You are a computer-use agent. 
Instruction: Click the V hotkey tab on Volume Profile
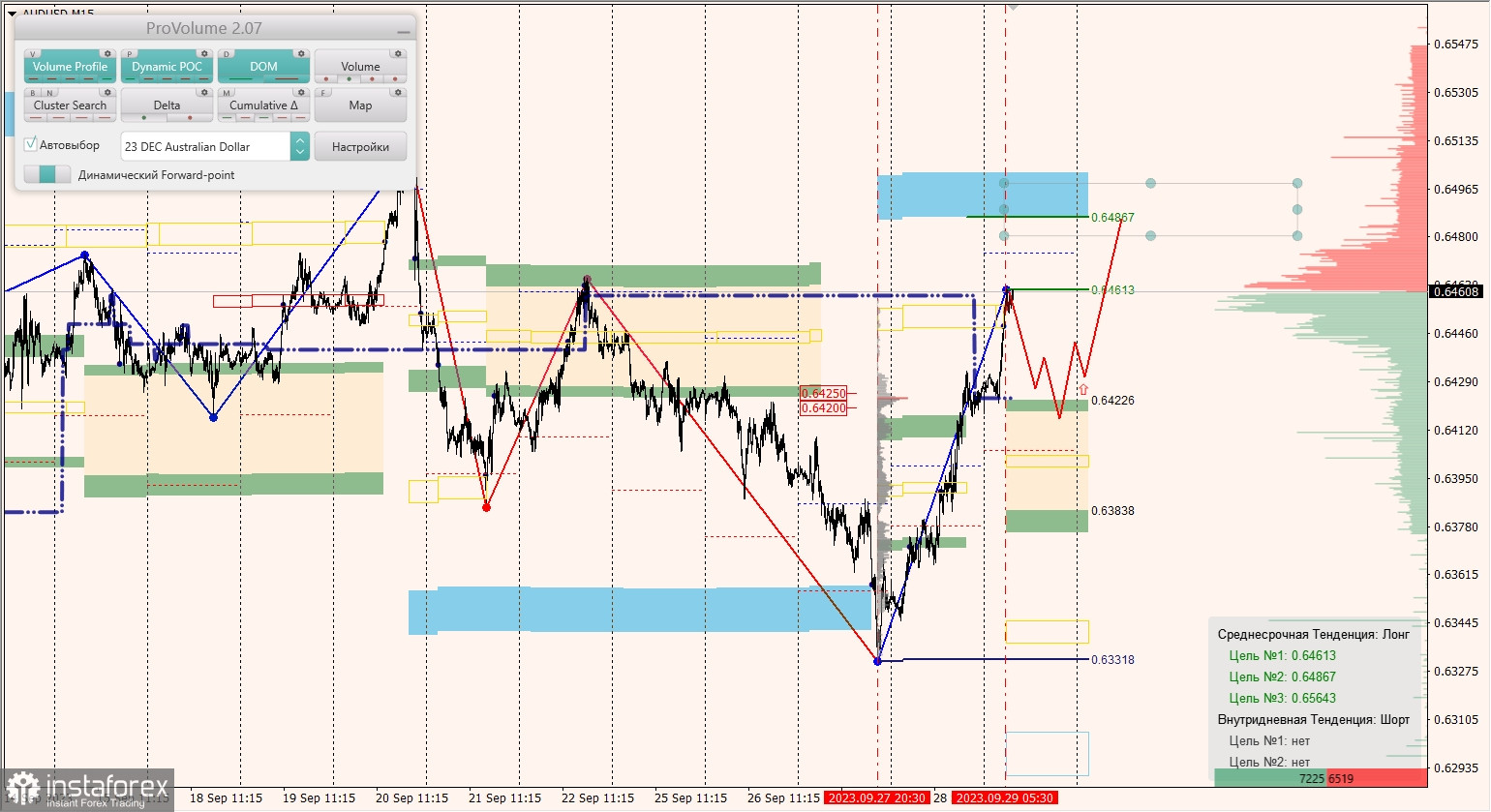[33, 54]
